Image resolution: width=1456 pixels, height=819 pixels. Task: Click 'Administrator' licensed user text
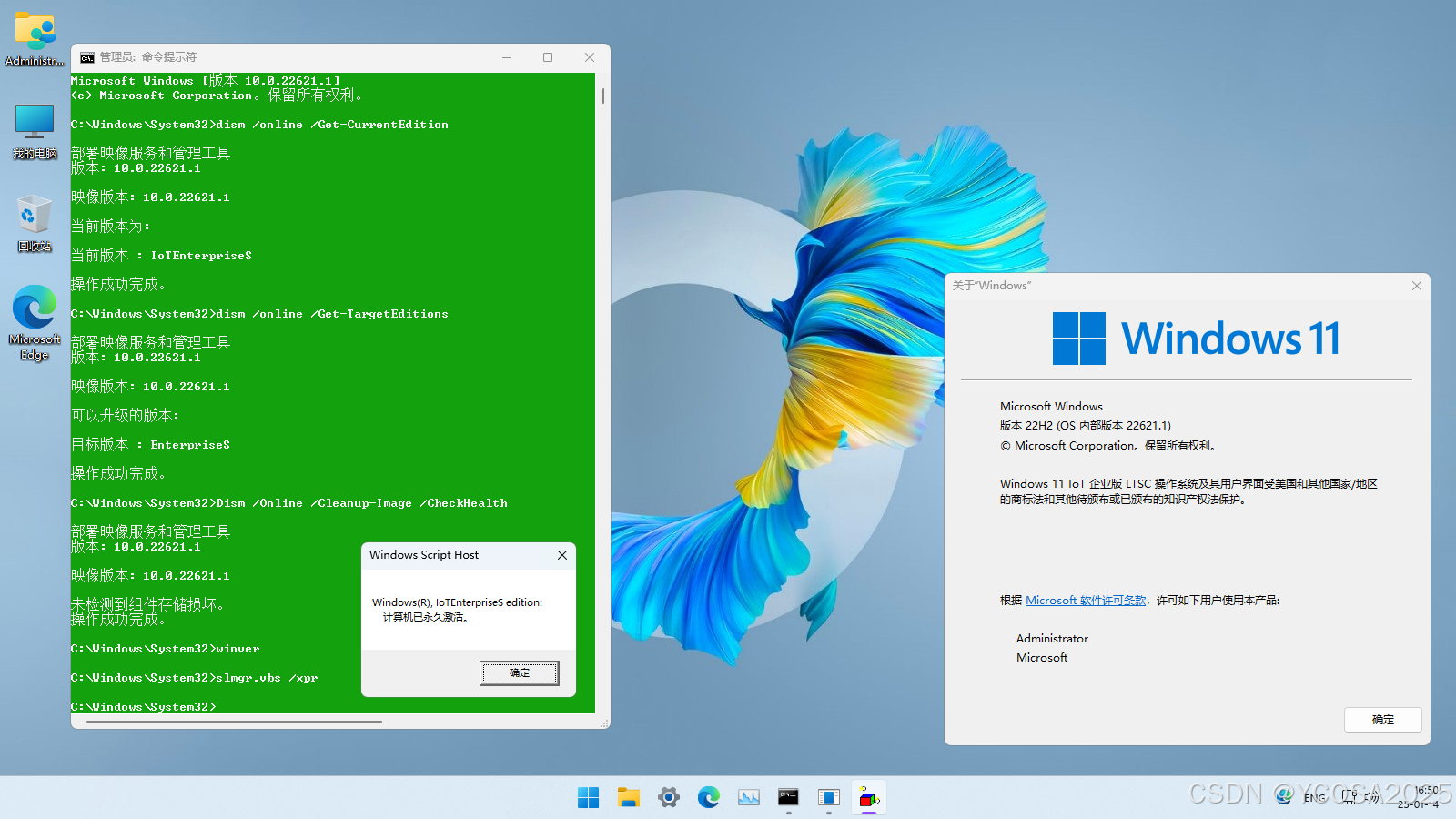(1052, 639)
